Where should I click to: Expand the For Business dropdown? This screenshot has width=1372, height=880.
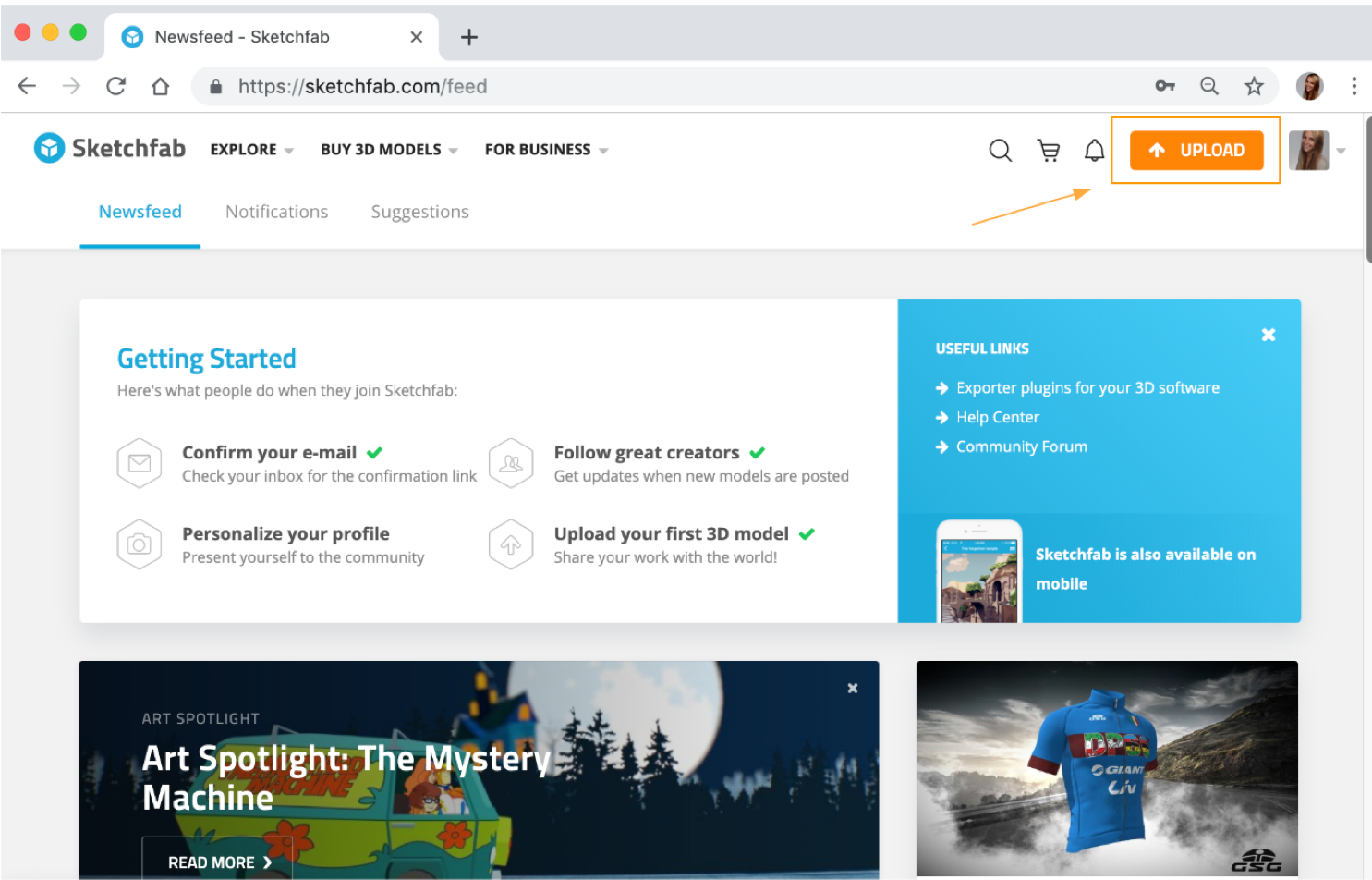coord(546,150)
